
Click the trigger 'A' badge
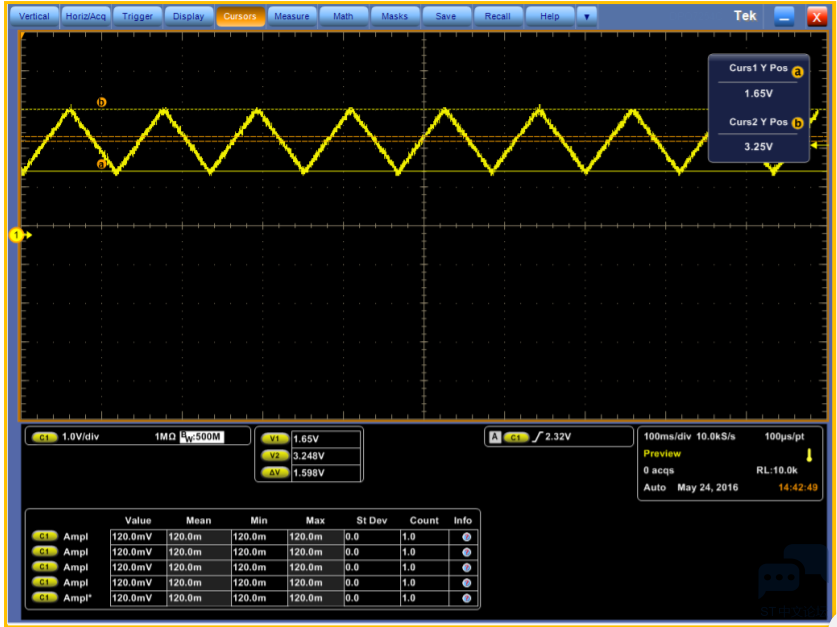(x=494, y=437)
